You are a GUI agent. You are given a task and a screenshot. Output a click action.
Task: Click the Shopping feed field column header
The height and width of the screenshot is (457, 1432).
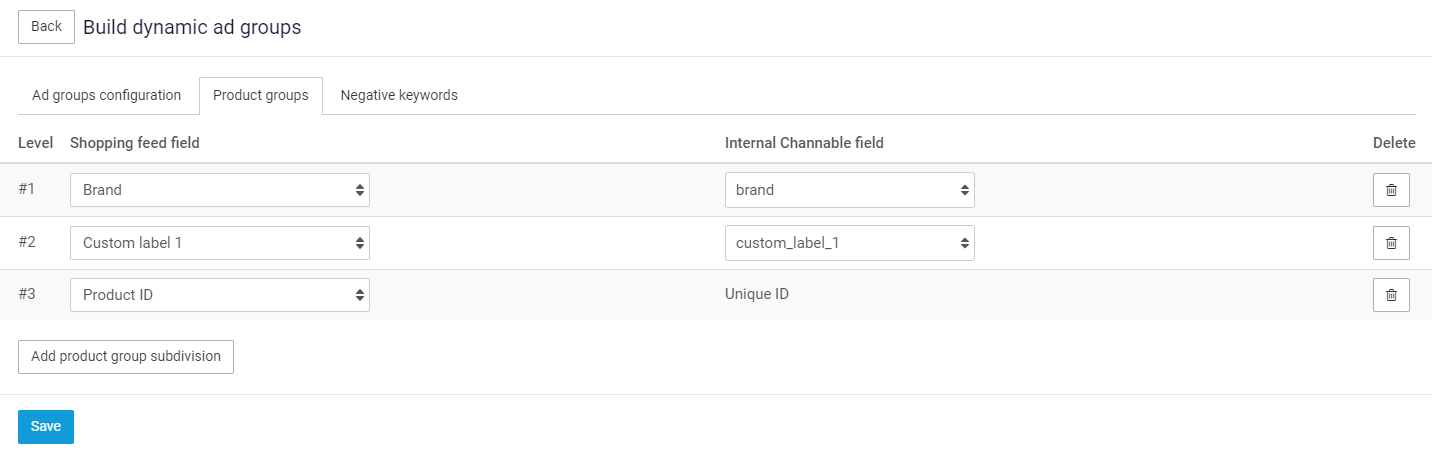pyautogui.click(x=135, y=143)
